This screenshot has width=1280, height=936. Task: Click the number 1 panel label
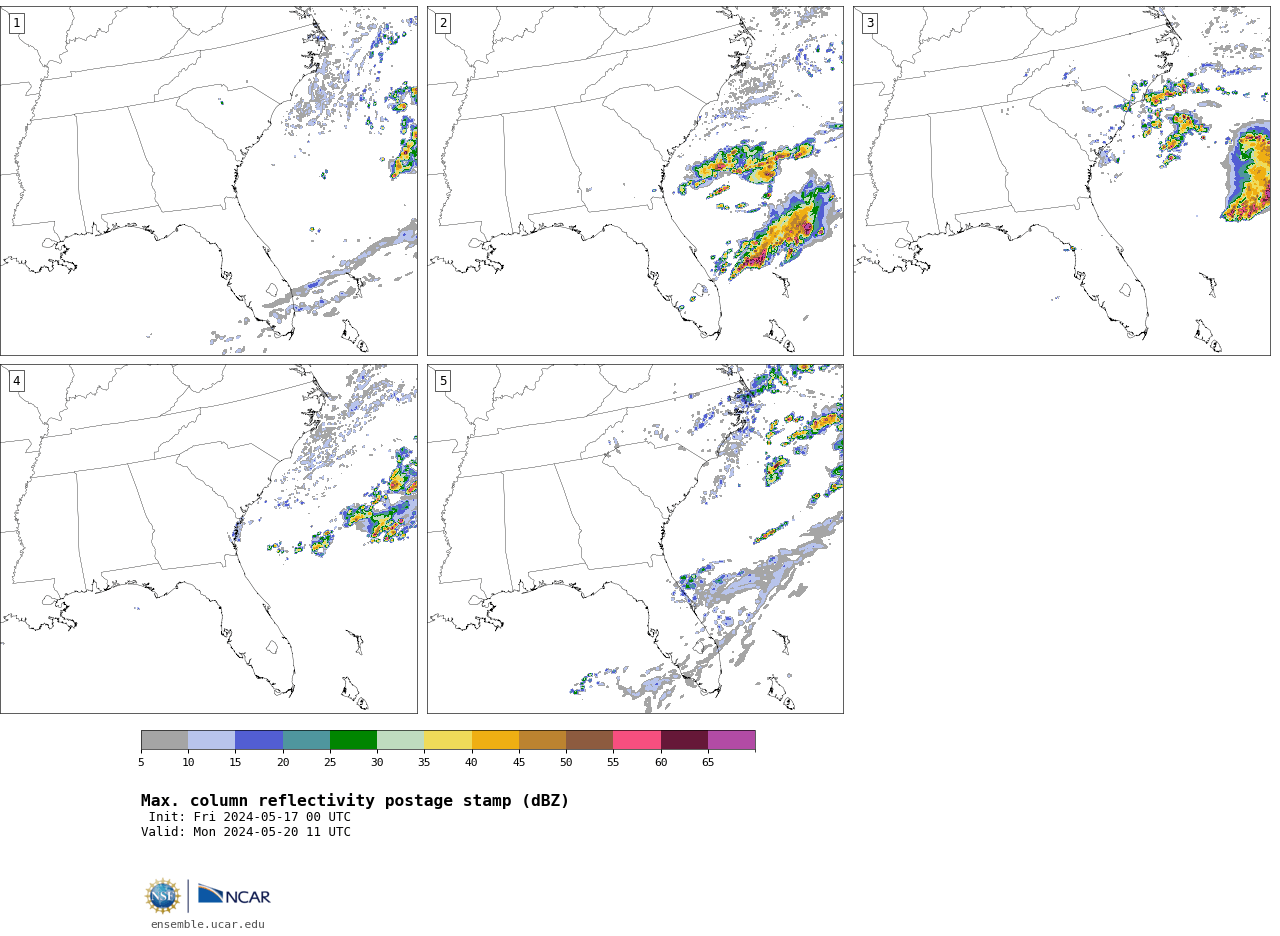(x=16, y=23)
